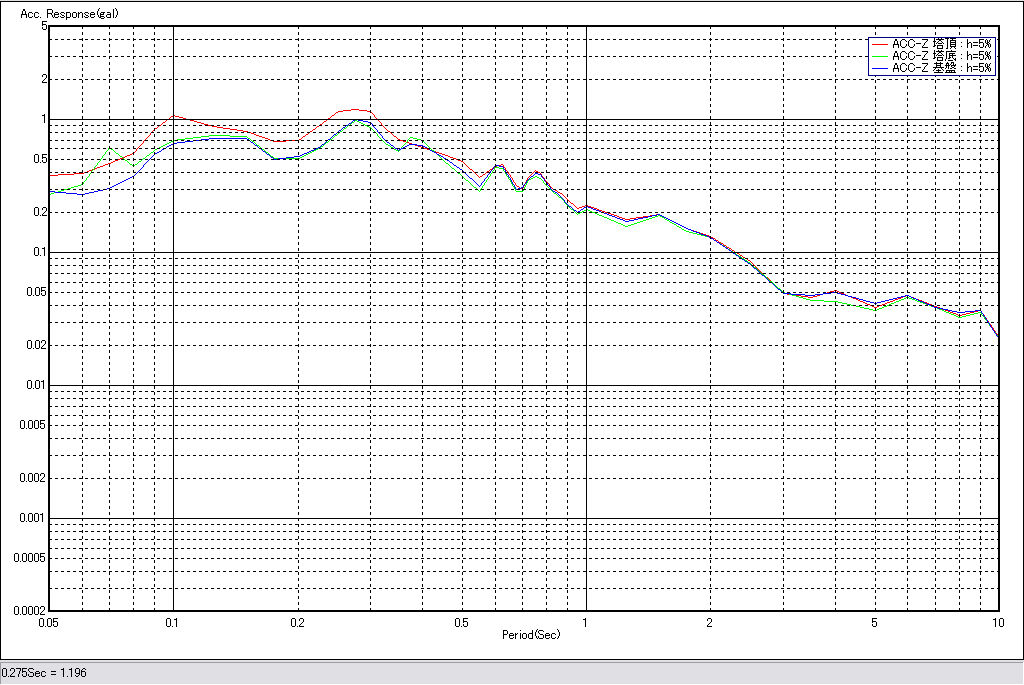
Task: Click the Period(Sec) axis title
Action: point(531,635)
